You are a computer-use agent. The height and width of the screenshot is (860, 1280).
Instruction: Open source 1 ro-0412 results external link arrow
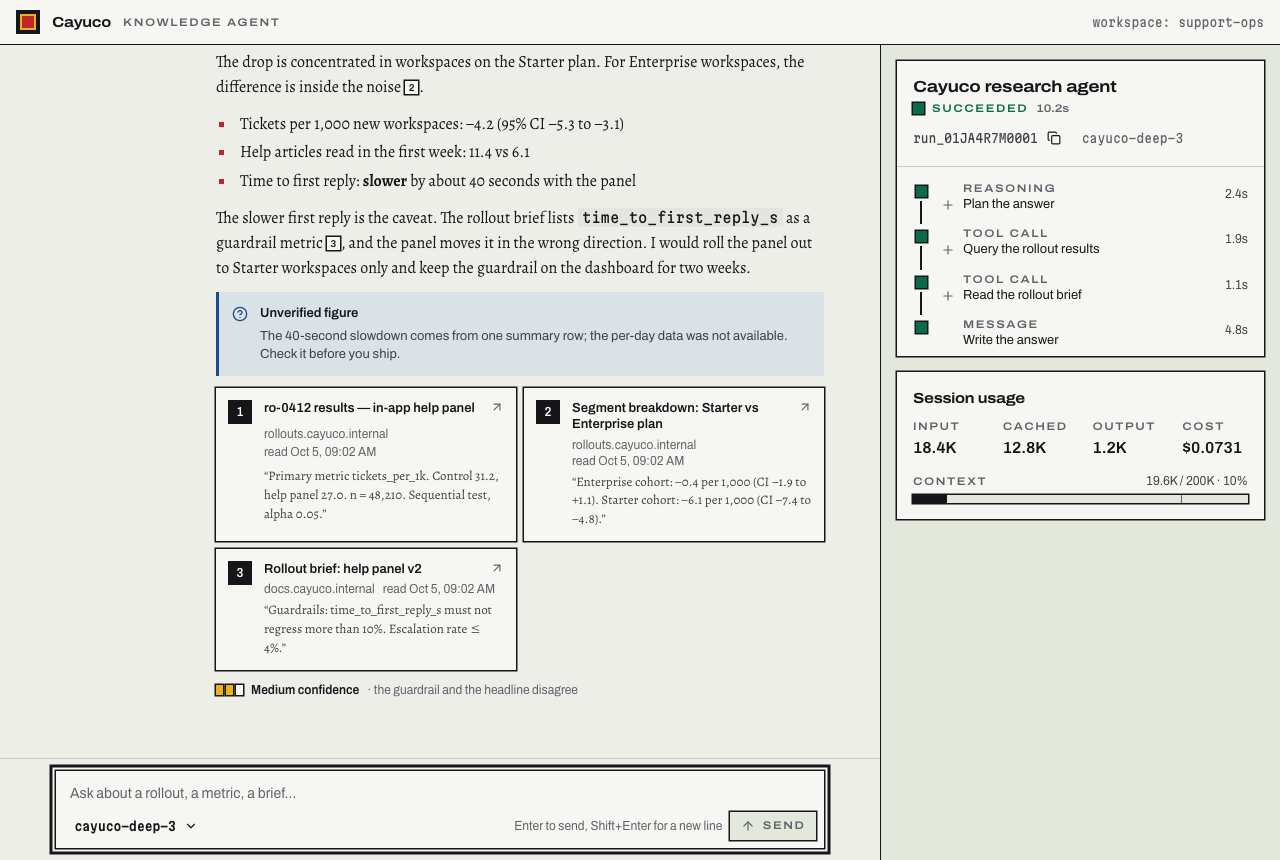click(x=497, y=407)
